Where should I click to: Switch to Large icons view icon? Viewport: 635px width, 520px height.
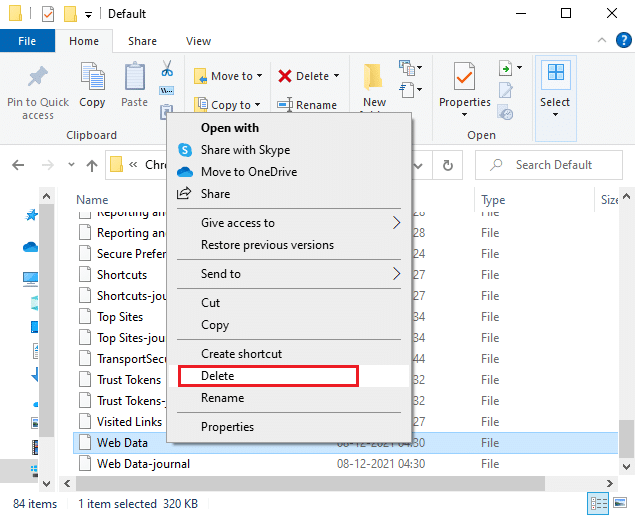point(620,503)
